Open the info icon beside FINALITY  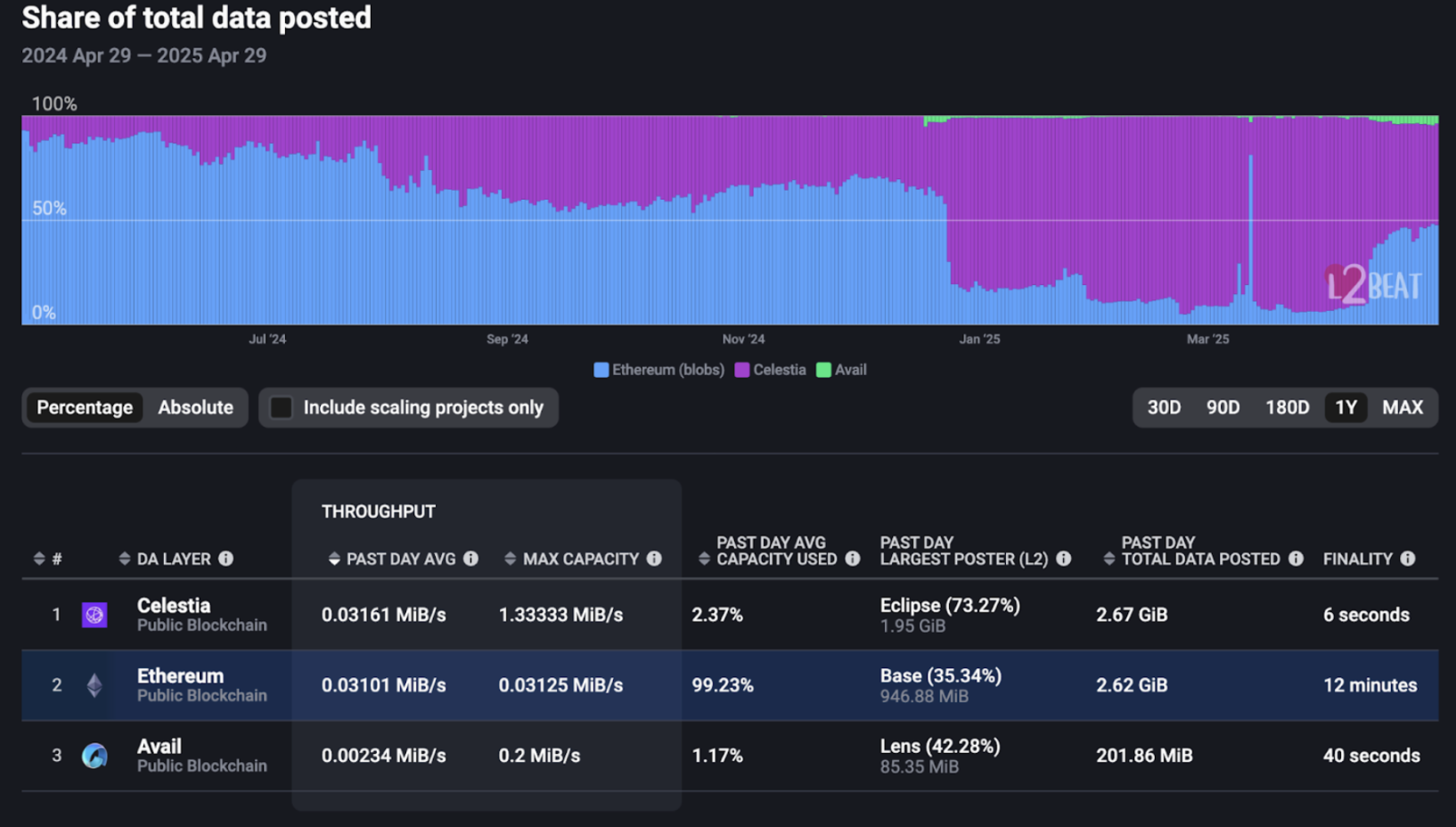pyautogui.click(x=1408, y=559)
